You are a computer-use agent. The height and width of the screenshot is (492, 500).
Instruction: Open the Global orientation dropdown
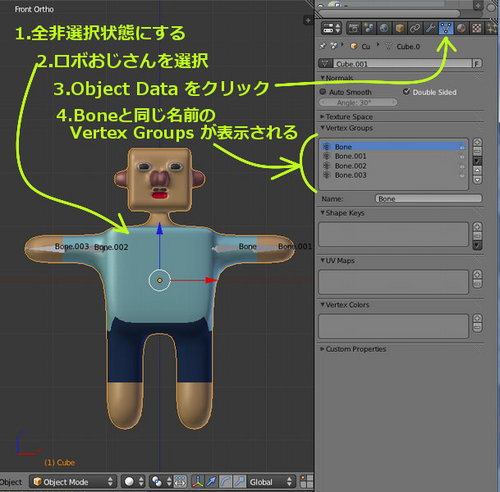271,482
